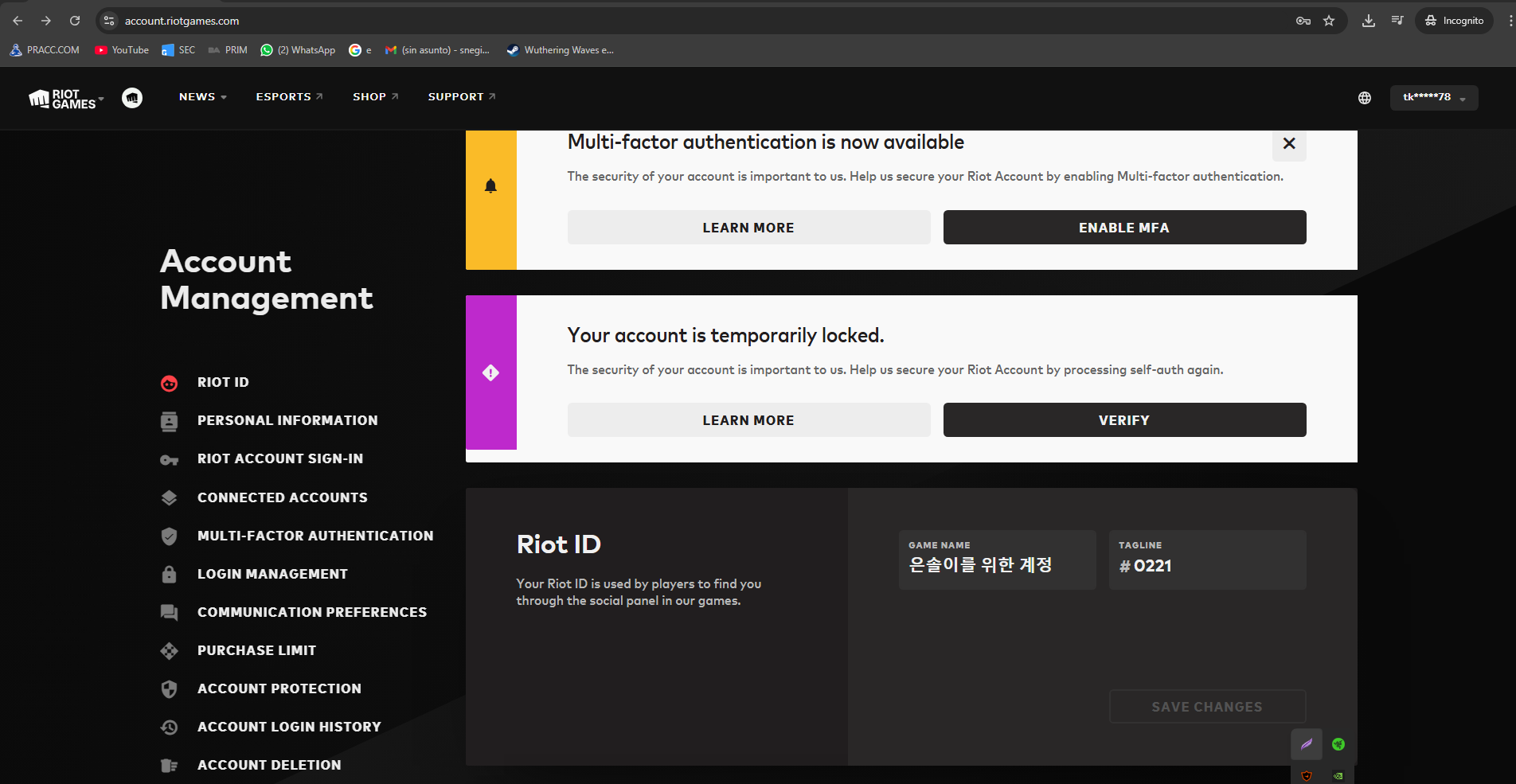Open the SUPPORT menu link
The width and height of the screenshot is (1516, 784).
[462, 97]
